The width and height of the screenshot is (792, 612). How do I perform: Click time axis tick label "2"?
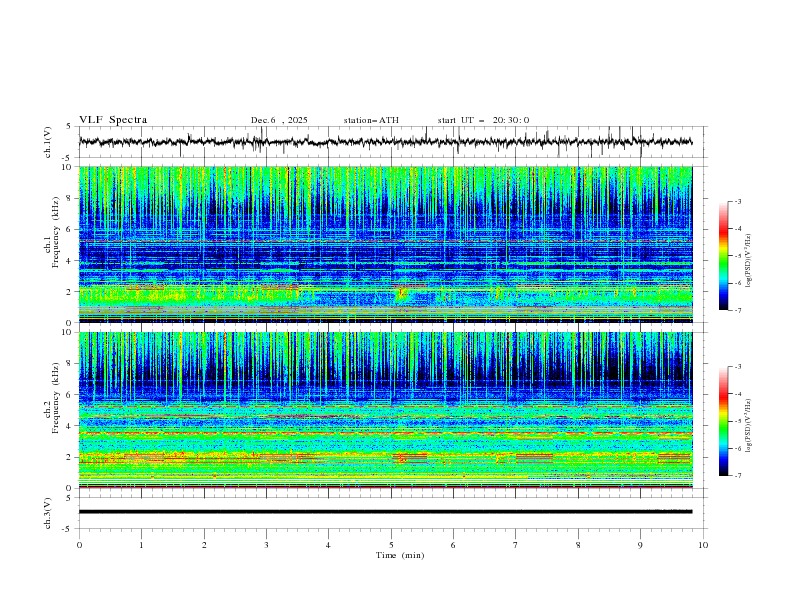click(204, 545)
